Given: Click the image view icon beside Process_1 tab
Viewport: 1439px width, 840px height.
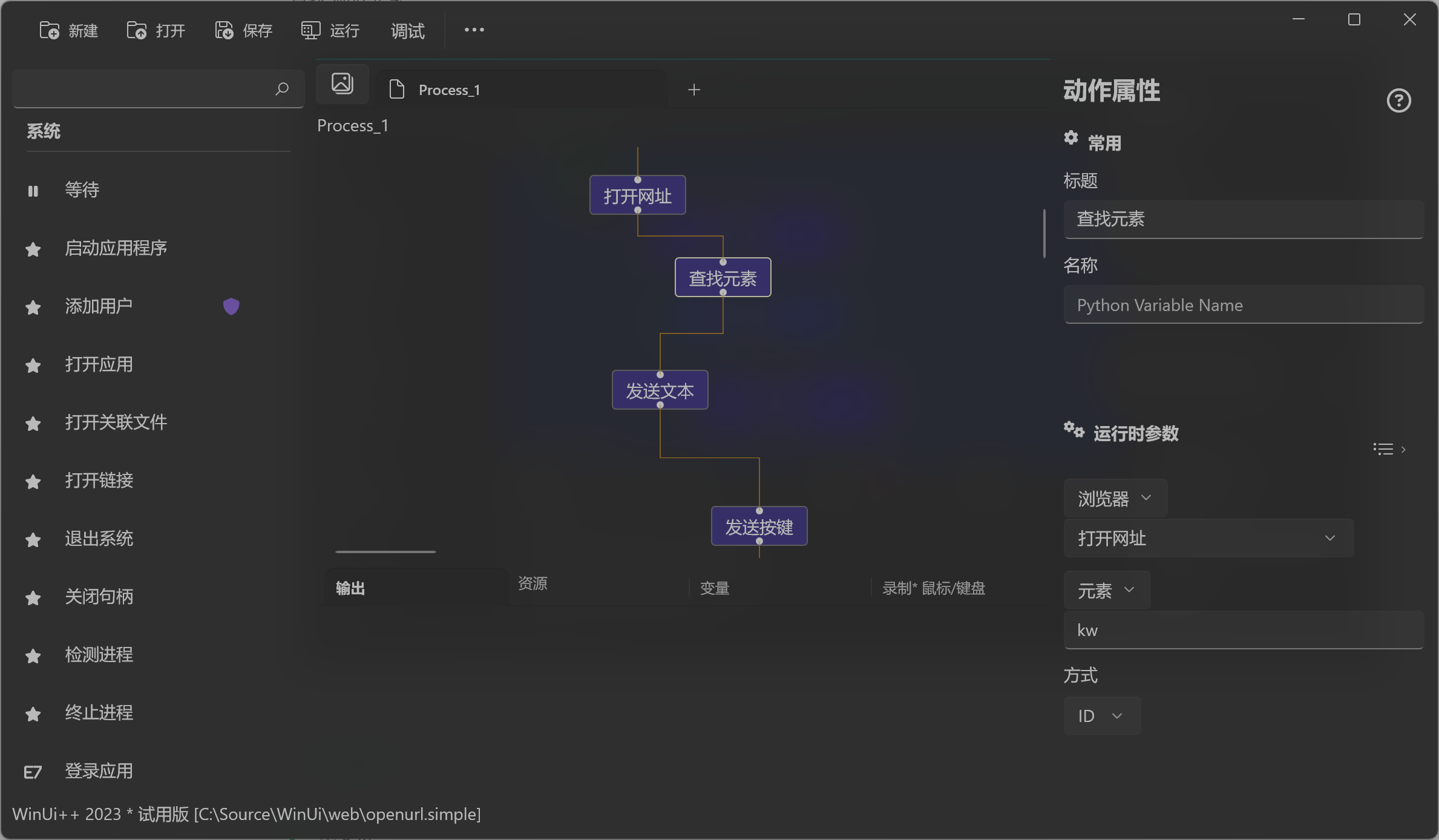Looking at the screenshot, I should [343, 84].
